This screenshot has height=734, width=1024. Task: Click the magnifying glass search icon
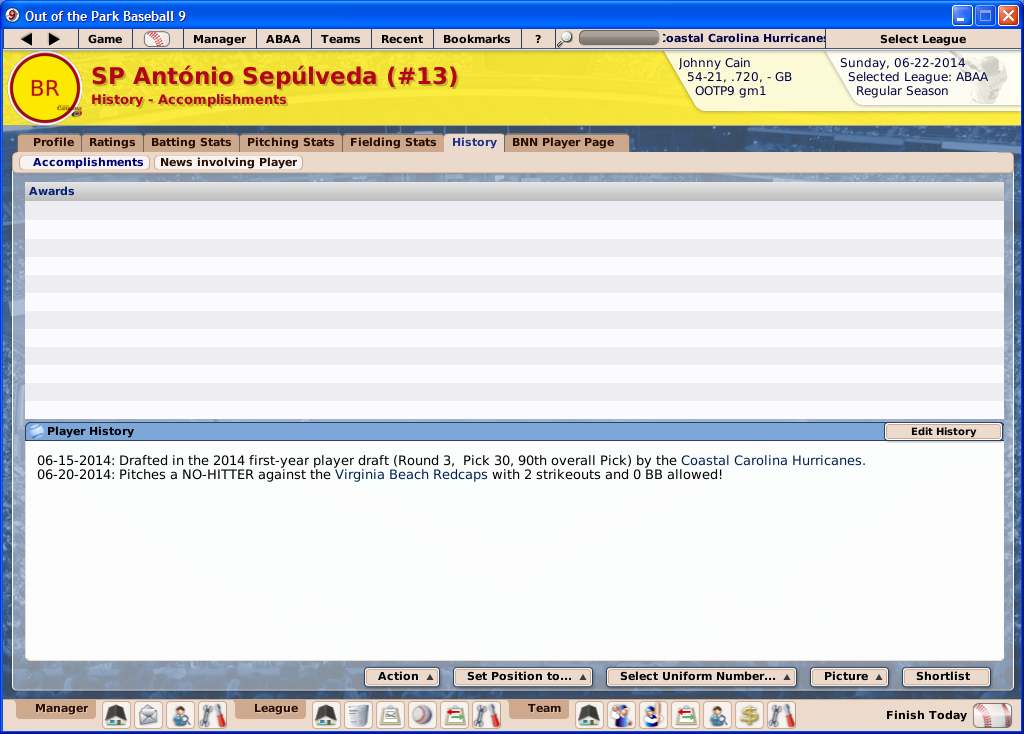tap(565, 39)
